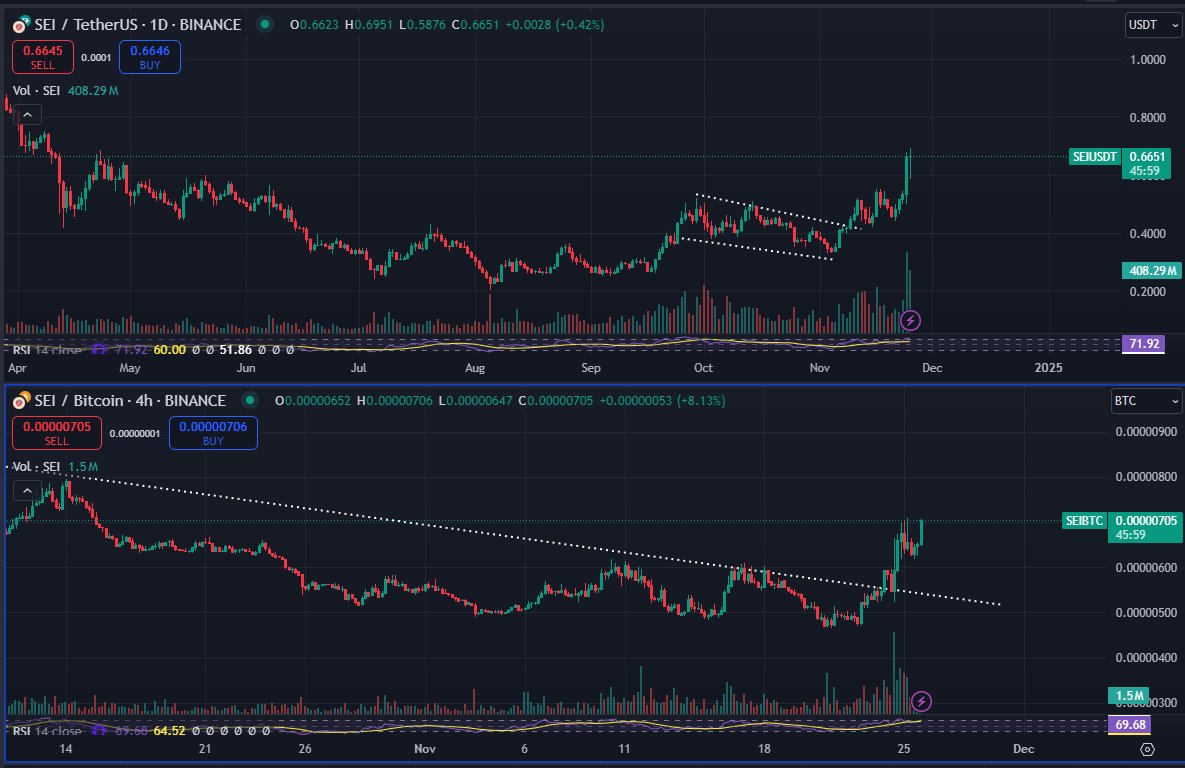Click the Aug label on time axis

point(475,368)
